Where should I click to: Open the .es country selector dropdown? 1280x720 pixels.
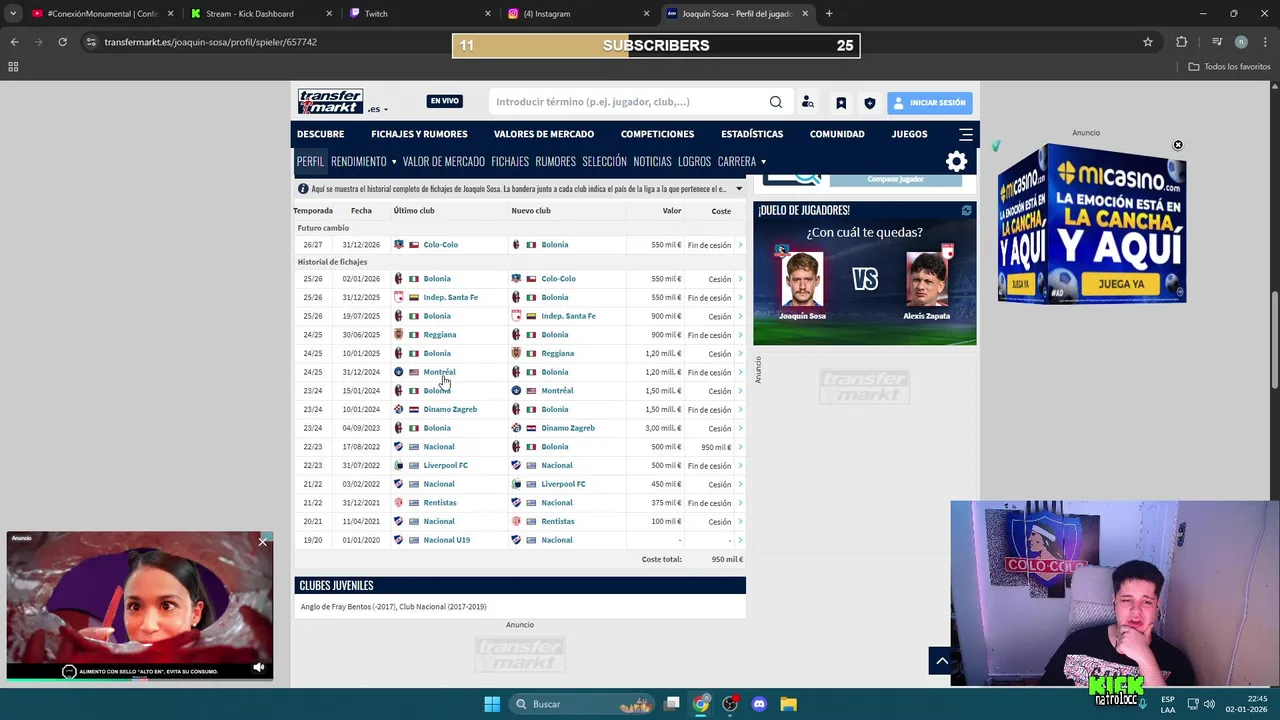pos(378,109)
